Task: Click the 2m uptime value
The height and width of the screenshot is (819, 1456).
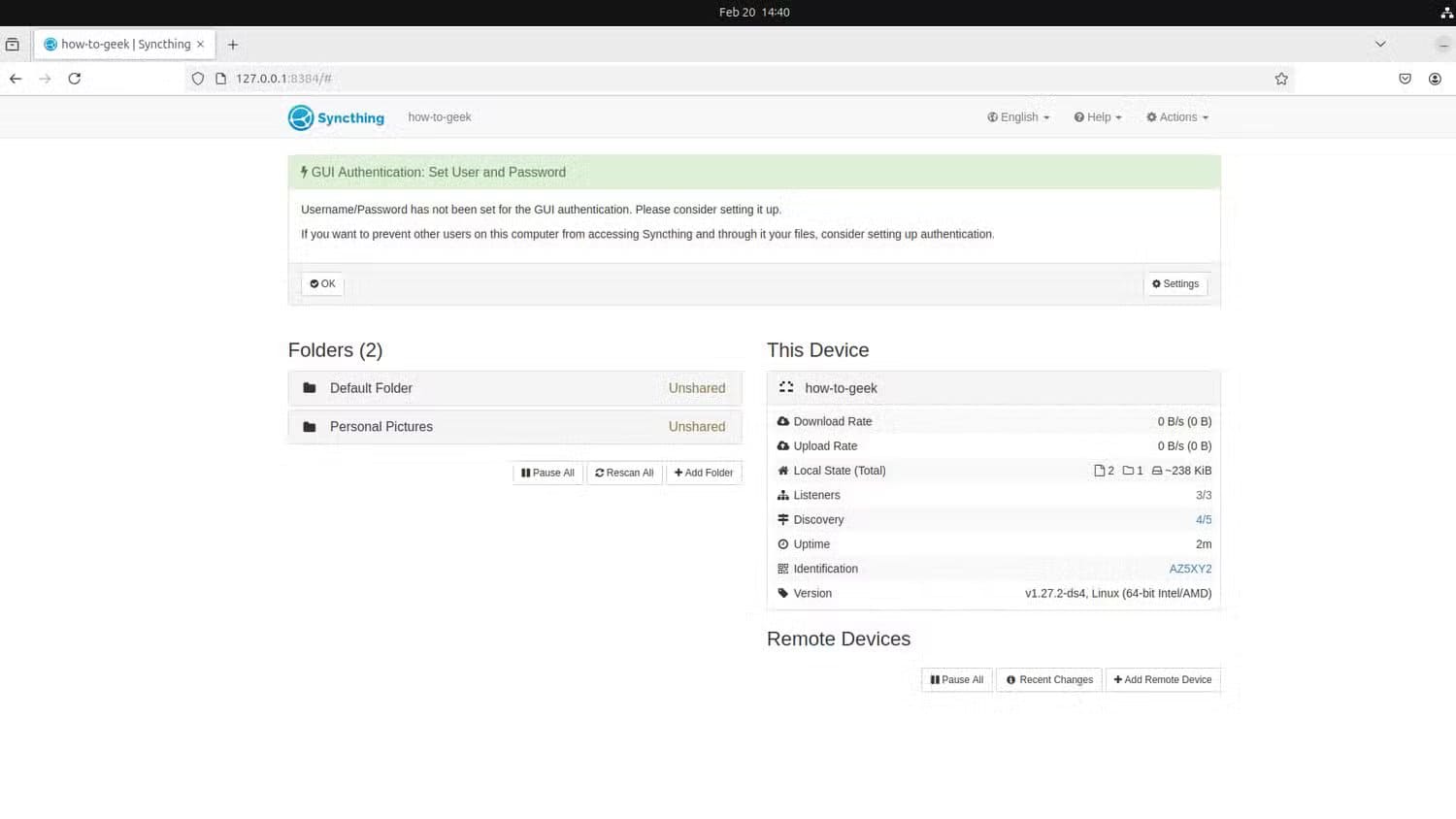Action: tap(1204, 544)
